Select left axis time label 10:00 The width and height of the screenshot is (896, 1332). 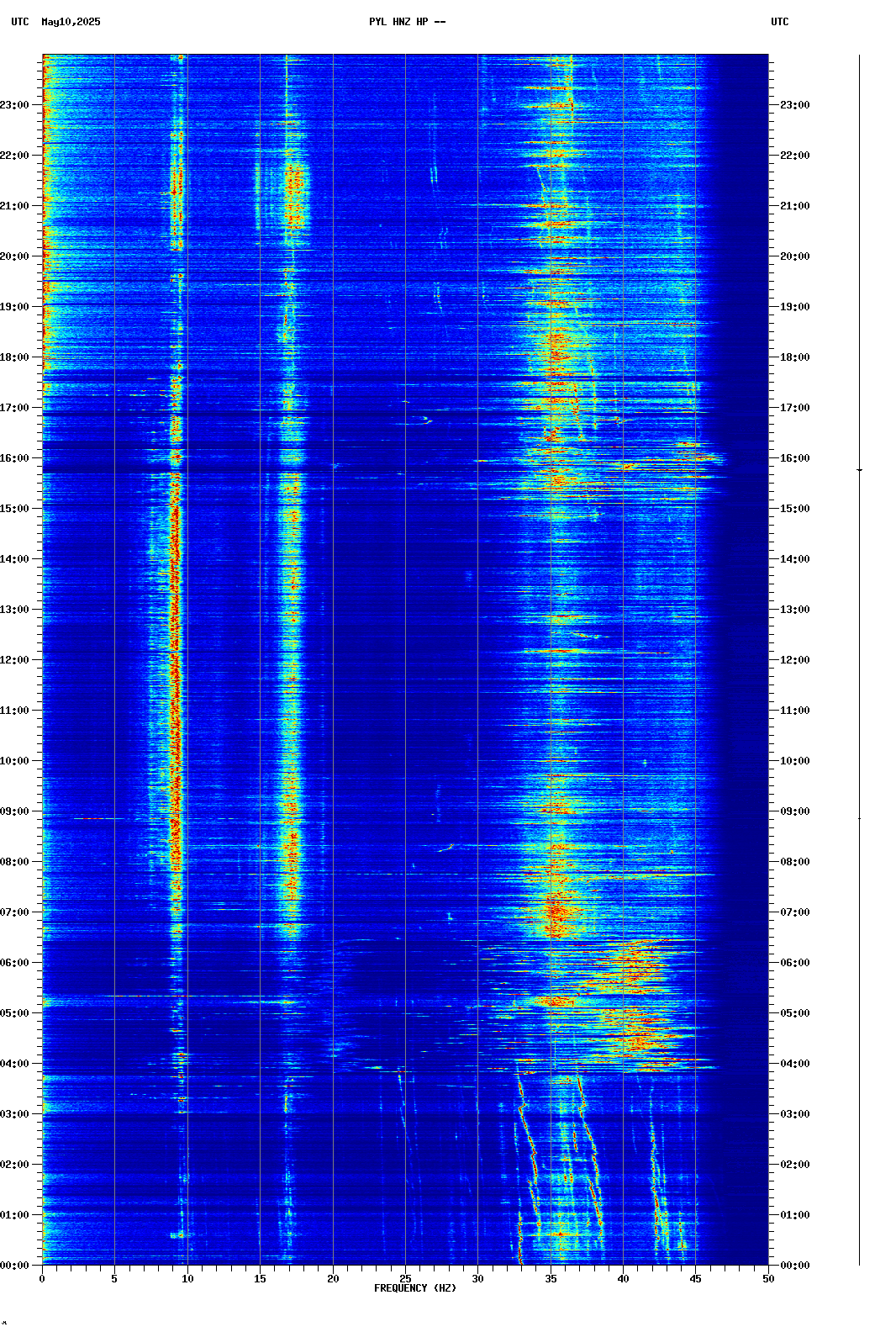pos(14,761)
